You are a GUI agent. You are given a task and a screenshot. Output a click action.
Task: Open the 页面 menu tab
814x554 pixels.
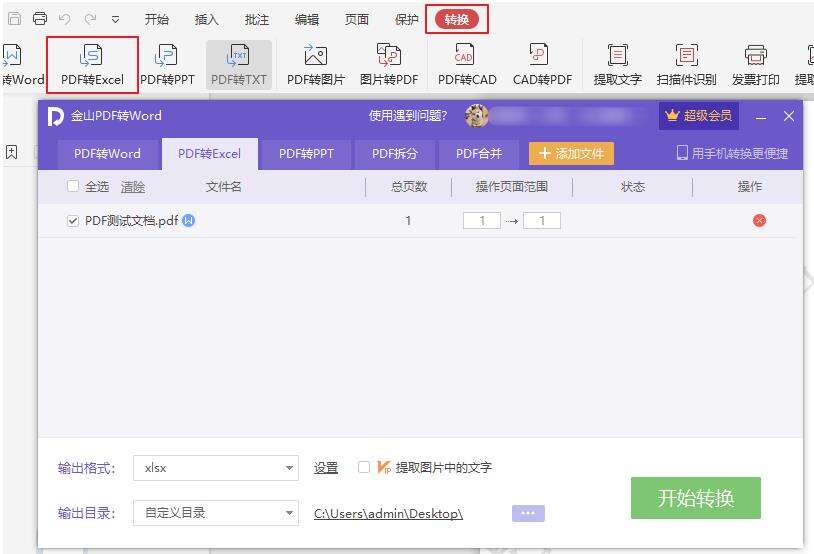pos(357,20)
